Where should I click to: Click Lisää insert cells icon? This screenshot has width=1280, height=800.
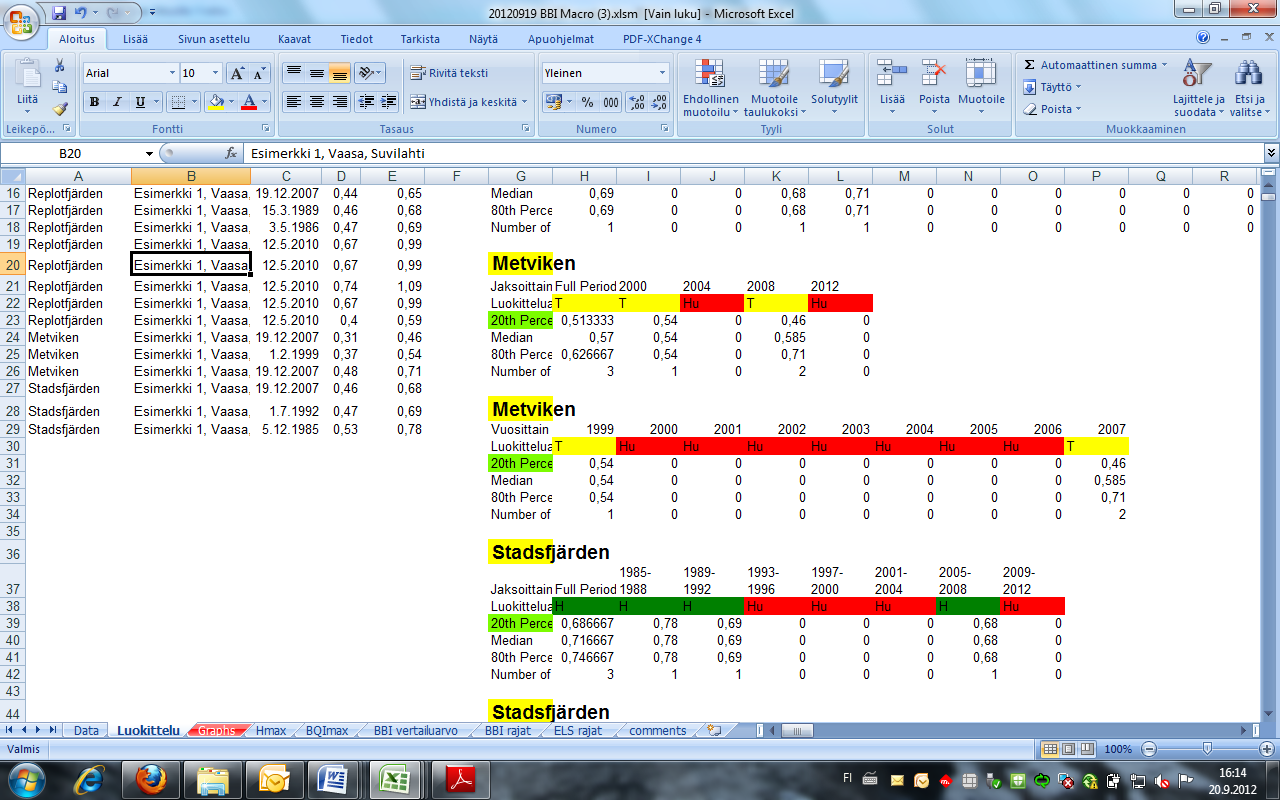(x=892, y=73)
